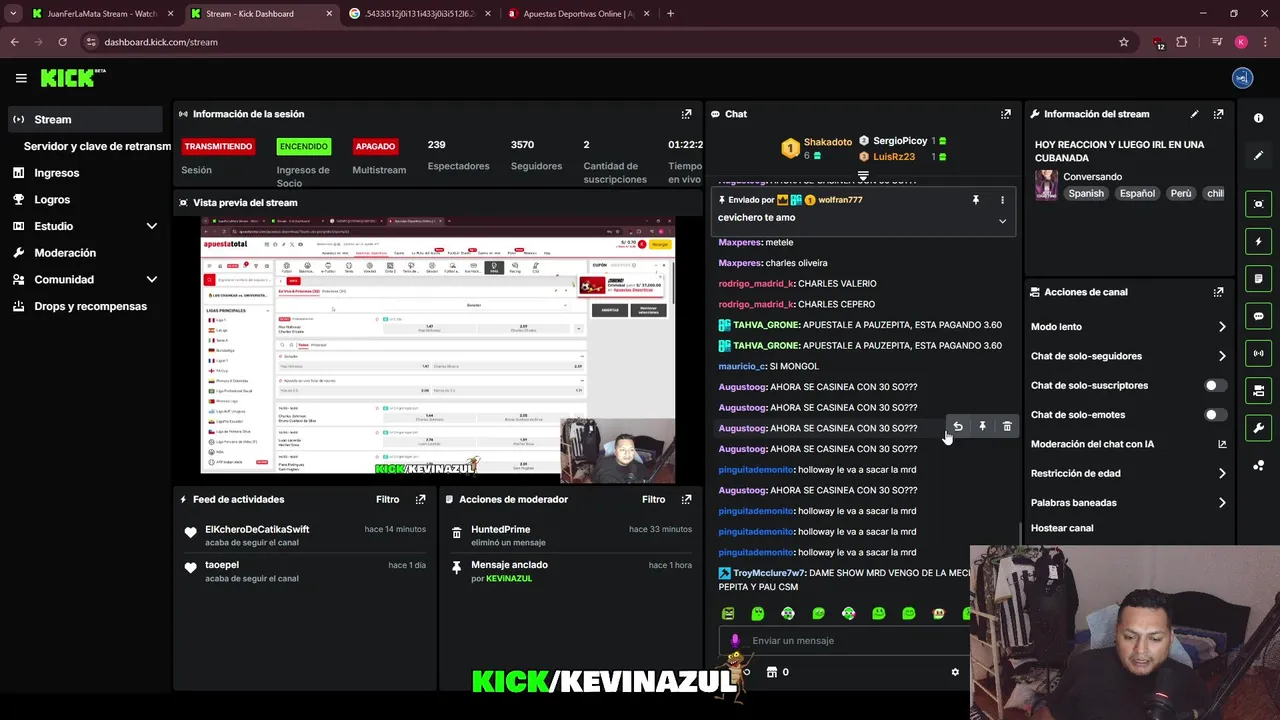Open a new browser tab

point(670,14)
